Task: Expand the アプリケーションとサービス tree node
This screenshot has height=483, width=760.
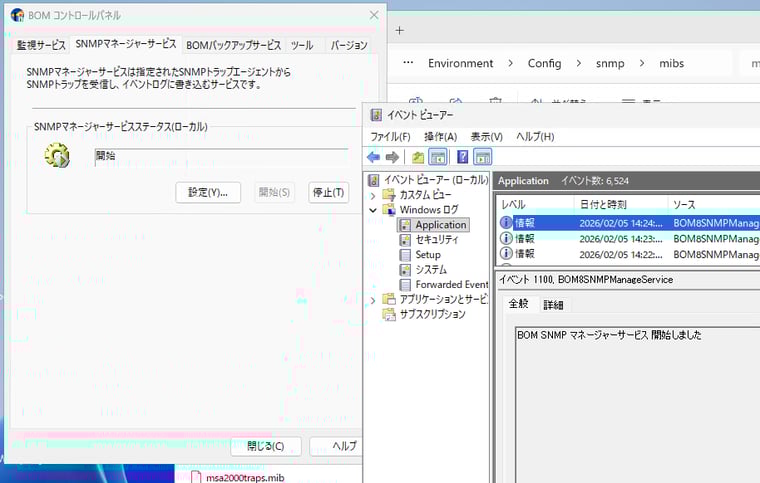Action: (373, 300)
